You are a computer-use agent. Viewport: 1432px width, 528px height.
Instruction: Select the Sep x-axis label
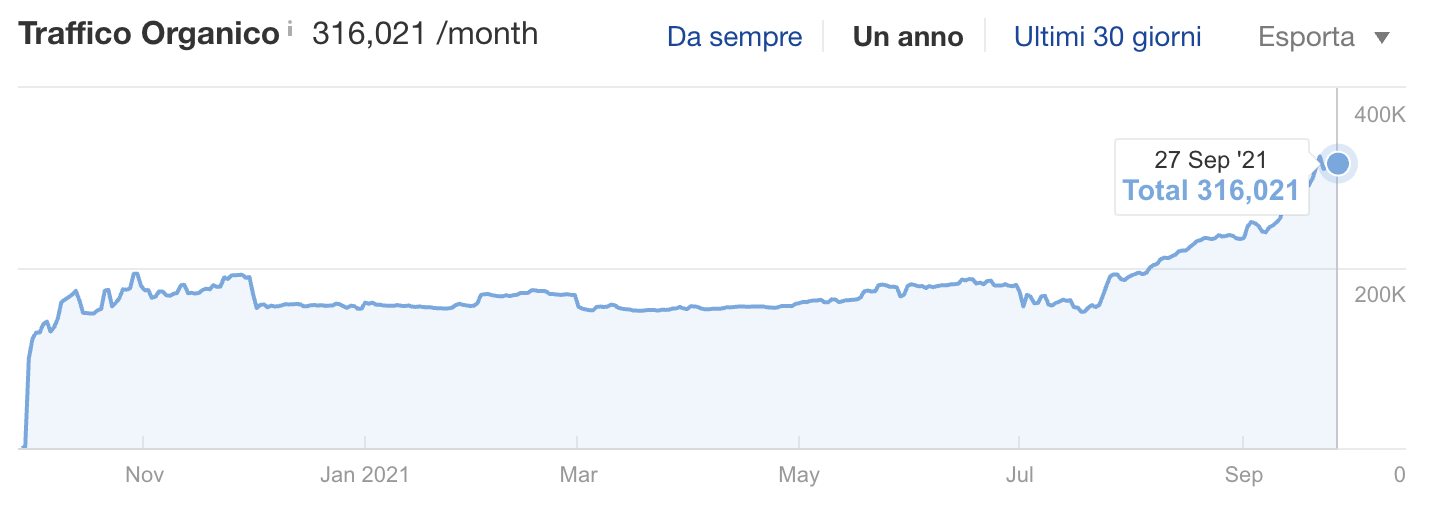click(x=1243, y=475)
